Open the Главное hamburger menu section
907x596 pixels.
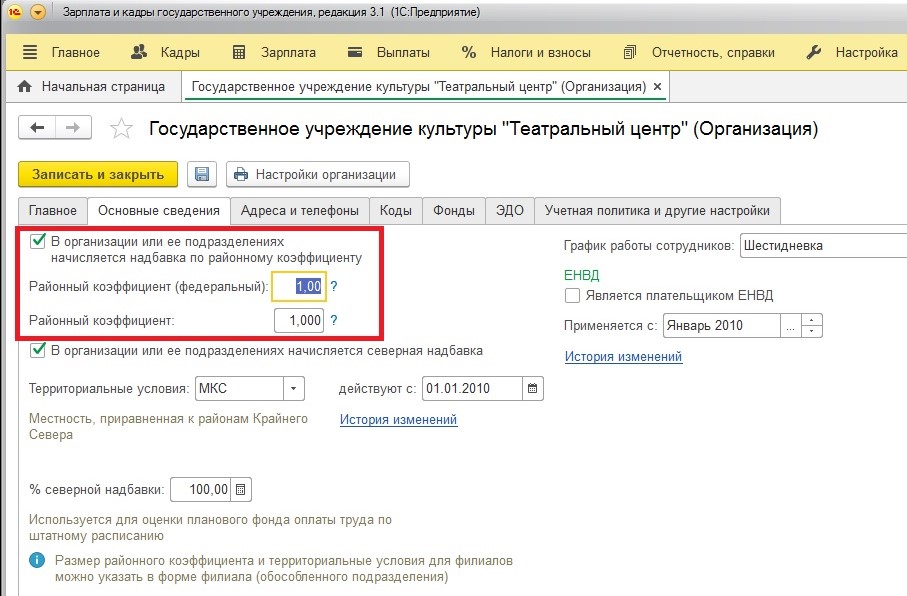click(x=61, y=53)
